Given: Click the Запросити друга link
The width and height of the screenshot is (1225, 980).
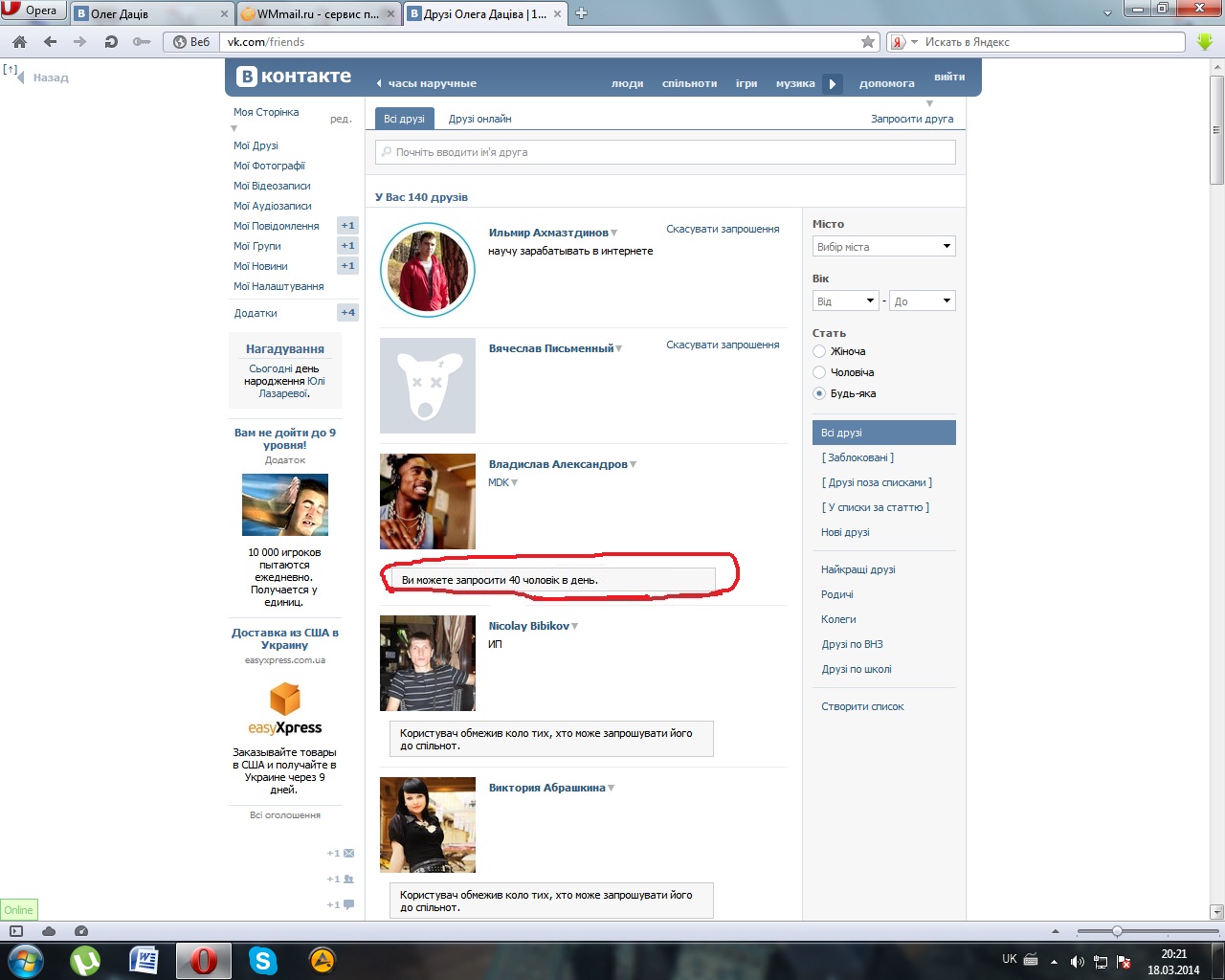Looking at the screenshot, I should coord(912,119).
